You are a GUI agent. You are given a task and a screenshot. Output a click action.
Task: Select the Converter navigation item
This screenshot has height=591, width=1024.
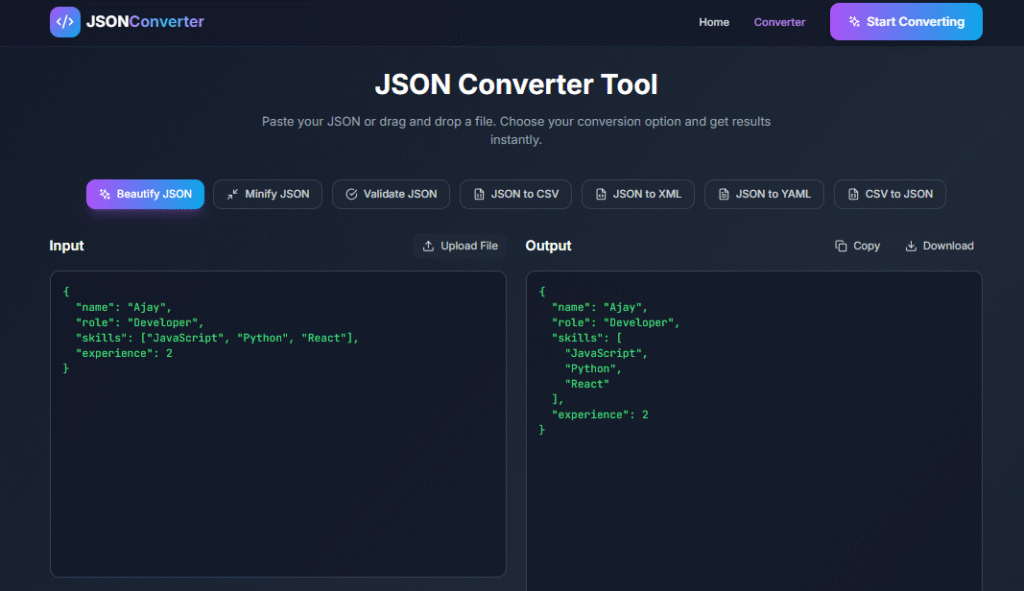pyautogui.click(x=779, y=21)
